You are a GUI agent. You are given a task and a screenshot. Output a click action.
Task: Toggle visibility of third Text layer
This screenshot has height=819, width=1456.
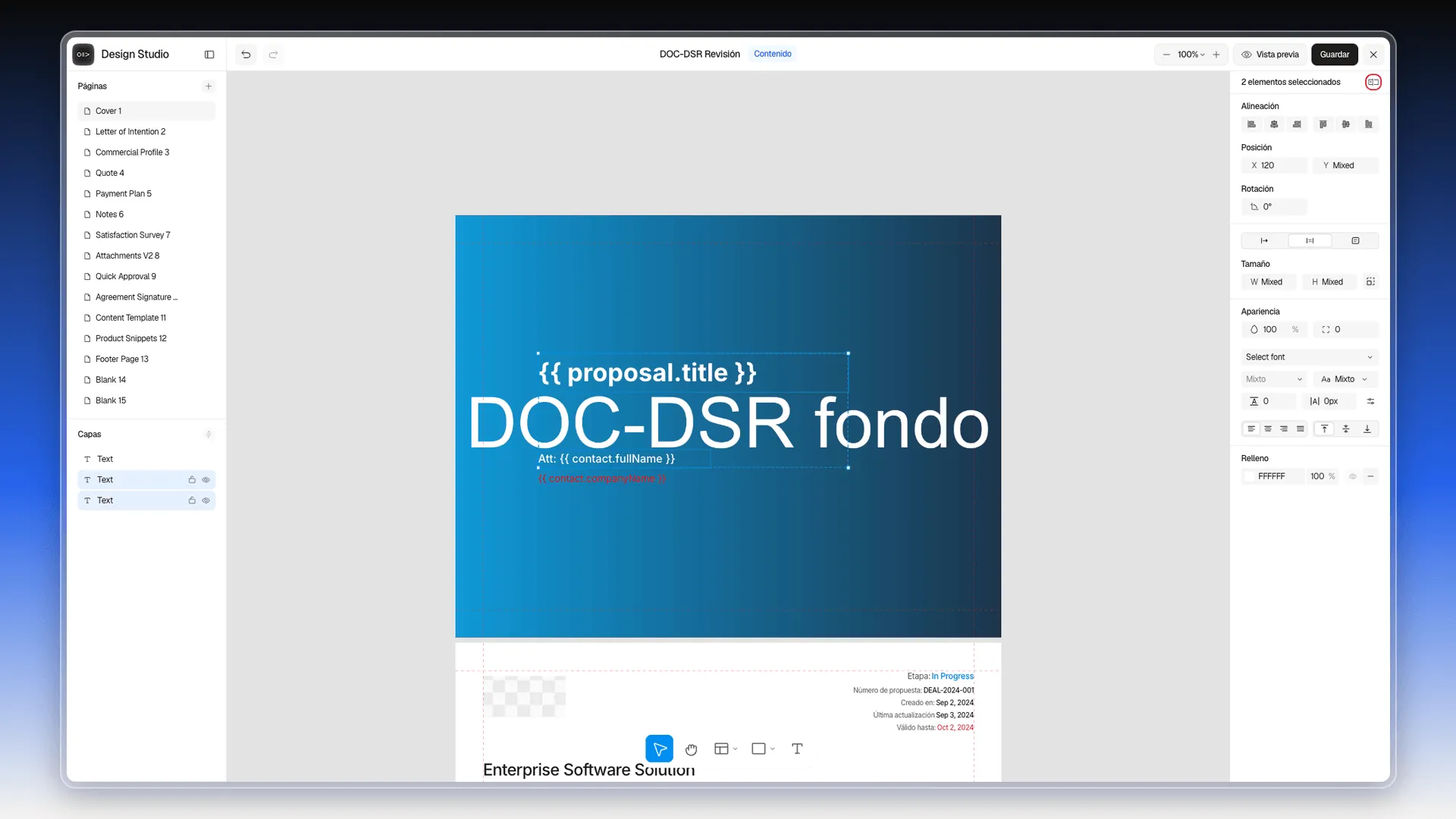point(206,500)
